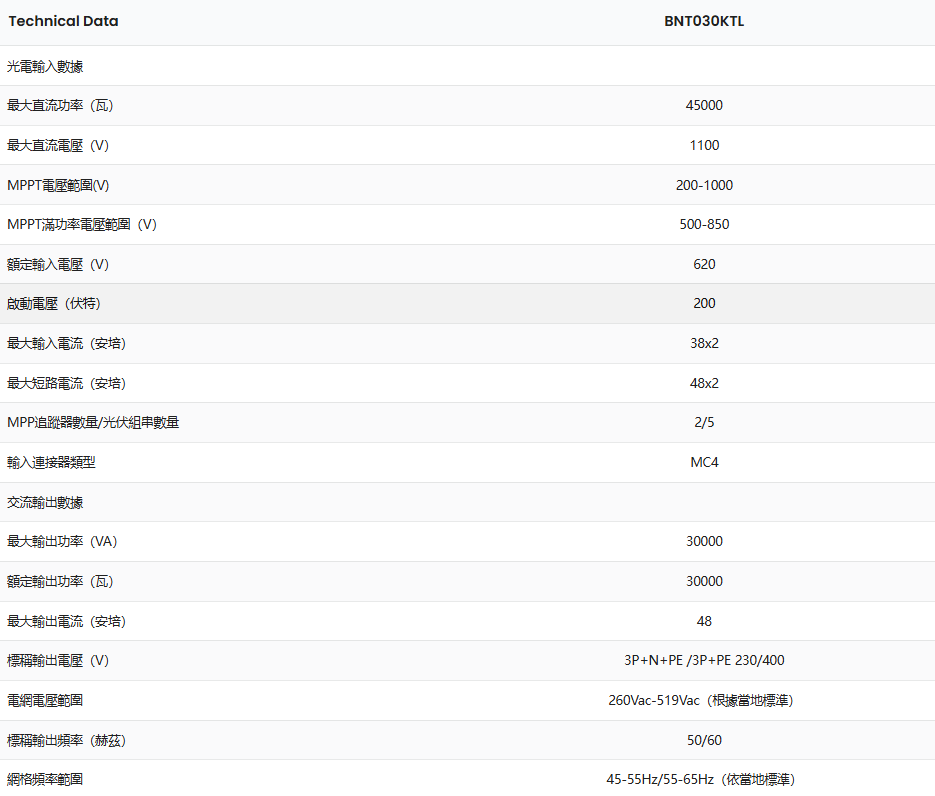Click the 交流輸出數據 section heading
Viewport: 935px width, 796px height.
click(45, 502)
